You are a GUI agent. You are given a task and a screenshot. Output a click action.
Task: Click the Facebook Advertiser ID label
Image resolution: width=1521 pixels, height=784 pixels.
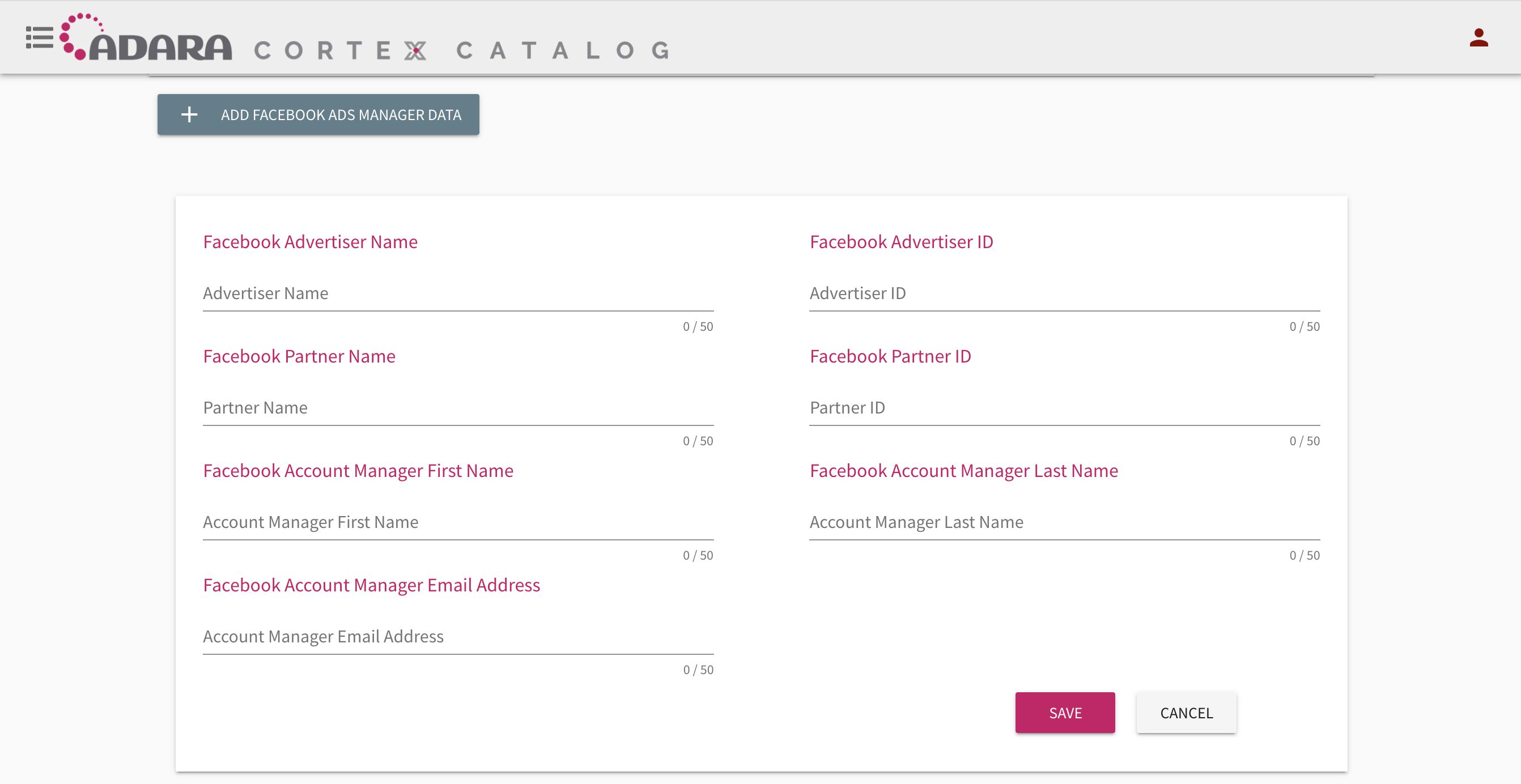901,242
